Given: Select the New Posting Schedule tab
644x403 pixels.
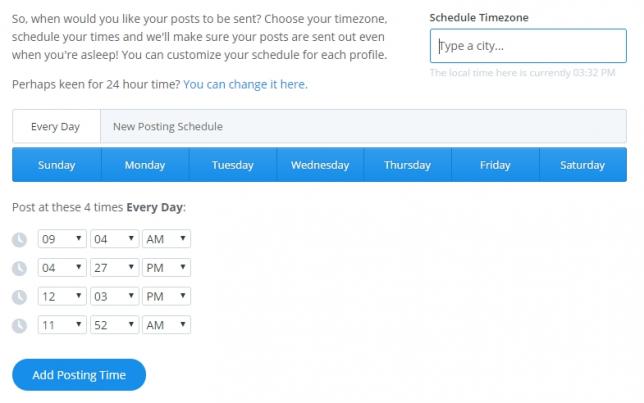Looking at the screenshot, I should coord(168,127).
